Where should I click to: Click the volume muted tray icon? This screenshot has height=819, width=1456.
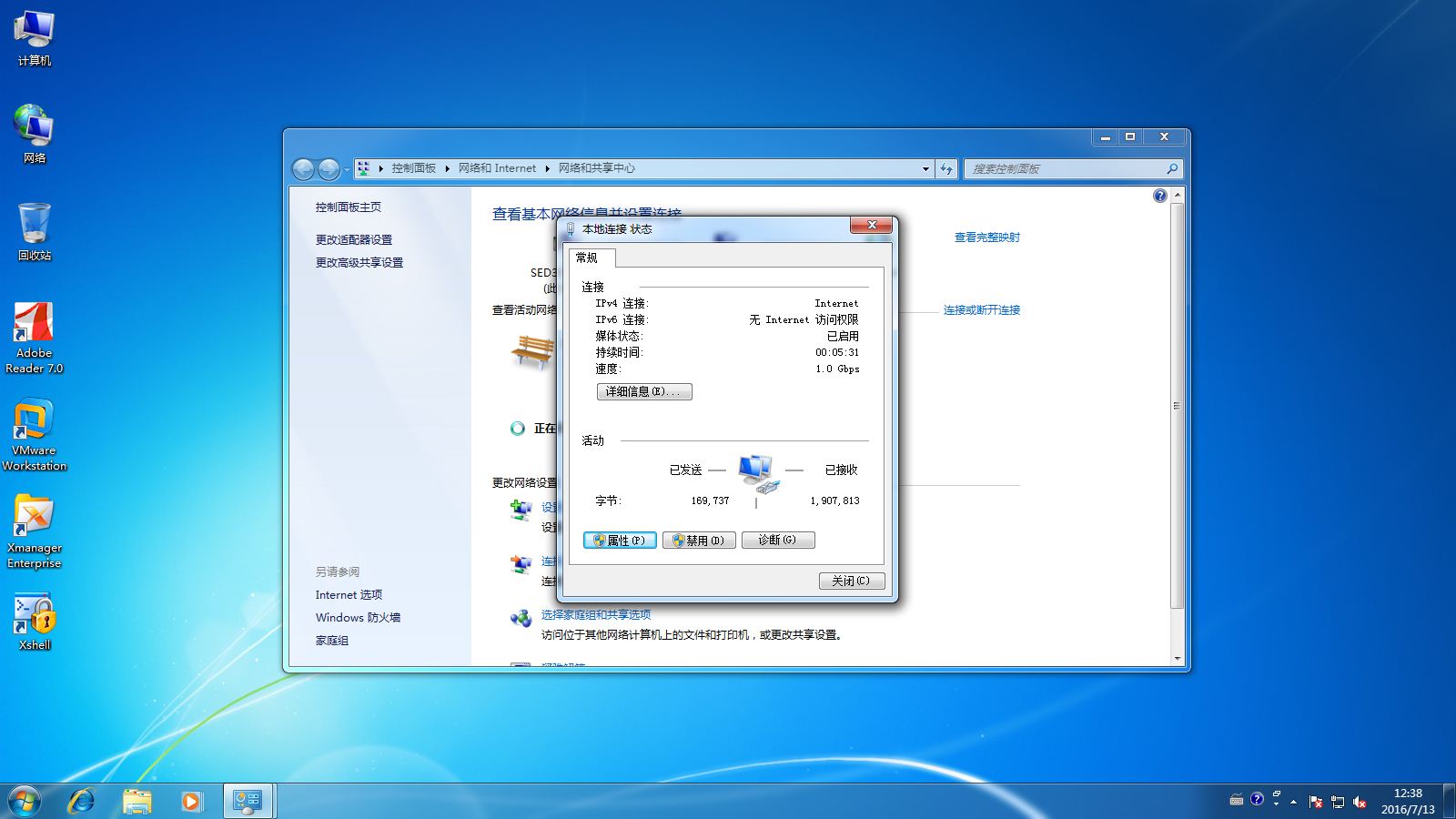click(1360, 802)
